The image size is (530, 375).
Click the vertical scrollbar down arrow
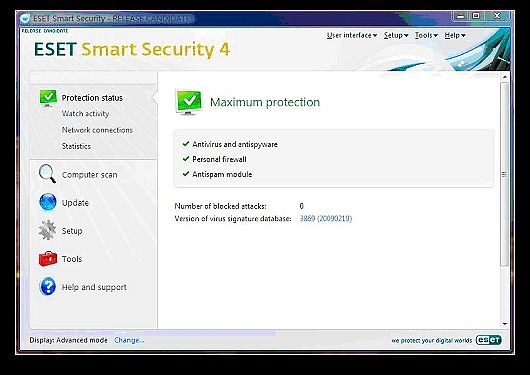pos(505,324)
